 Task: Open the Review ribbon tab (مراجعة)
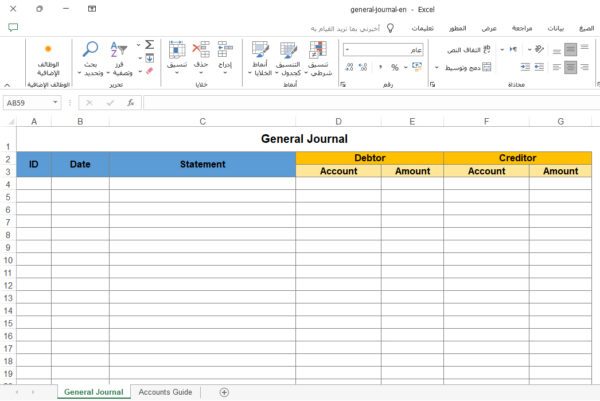tap(522, 29)
